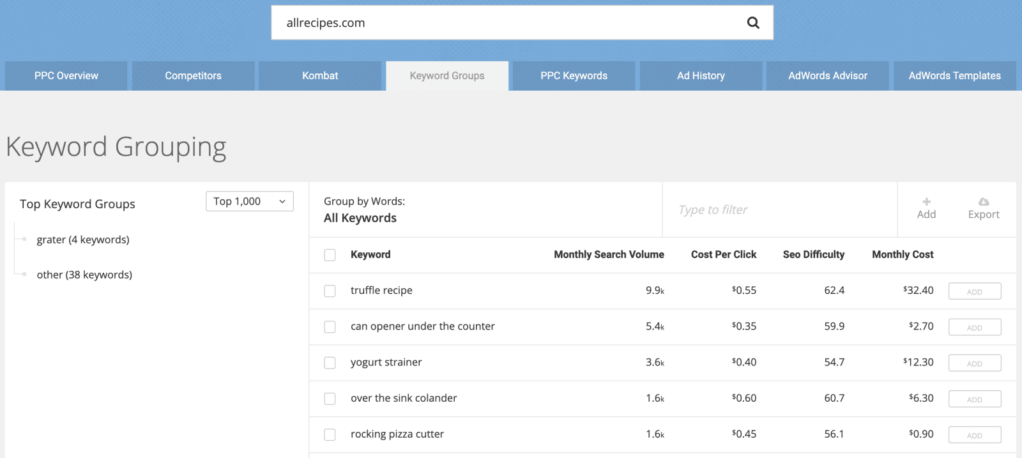
Task: Open the Top 1,000 dropdown
Action: (250, 201)
